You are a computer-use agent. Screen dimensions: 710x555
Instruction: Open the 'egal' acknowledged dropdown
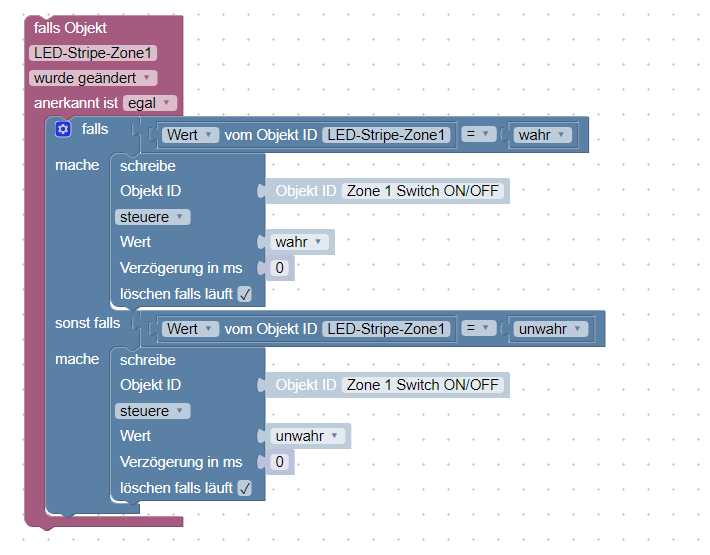[x=150, y=103]
